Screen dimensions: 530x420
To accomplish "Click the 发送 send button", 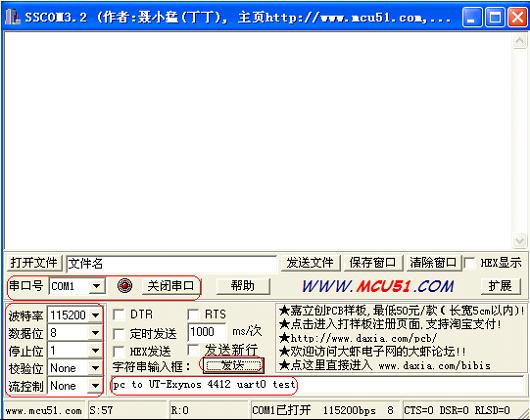I will pos(233,365).
